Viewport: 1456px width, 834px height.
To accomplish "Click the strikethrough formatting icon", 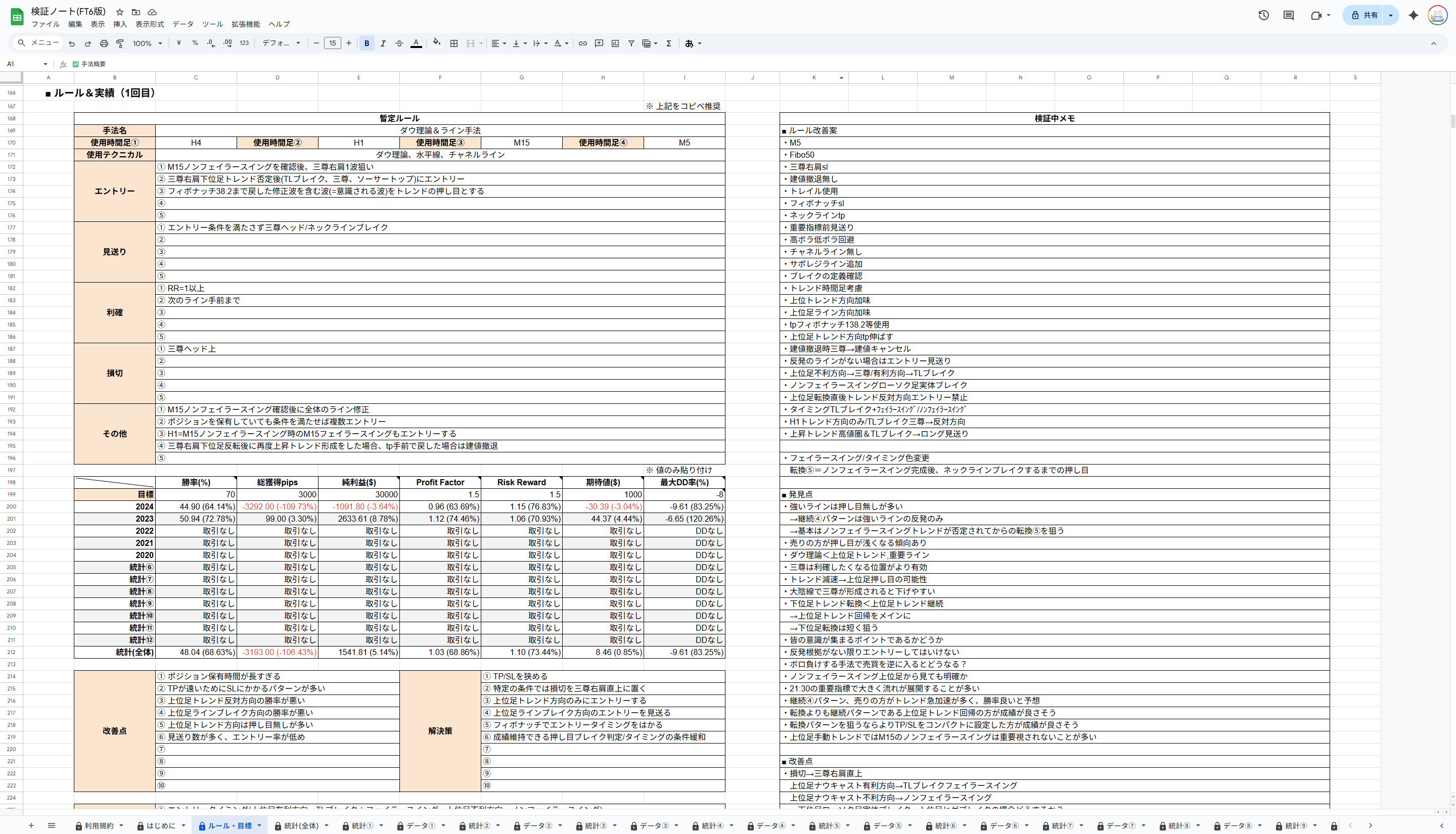I will coord(399,43).
